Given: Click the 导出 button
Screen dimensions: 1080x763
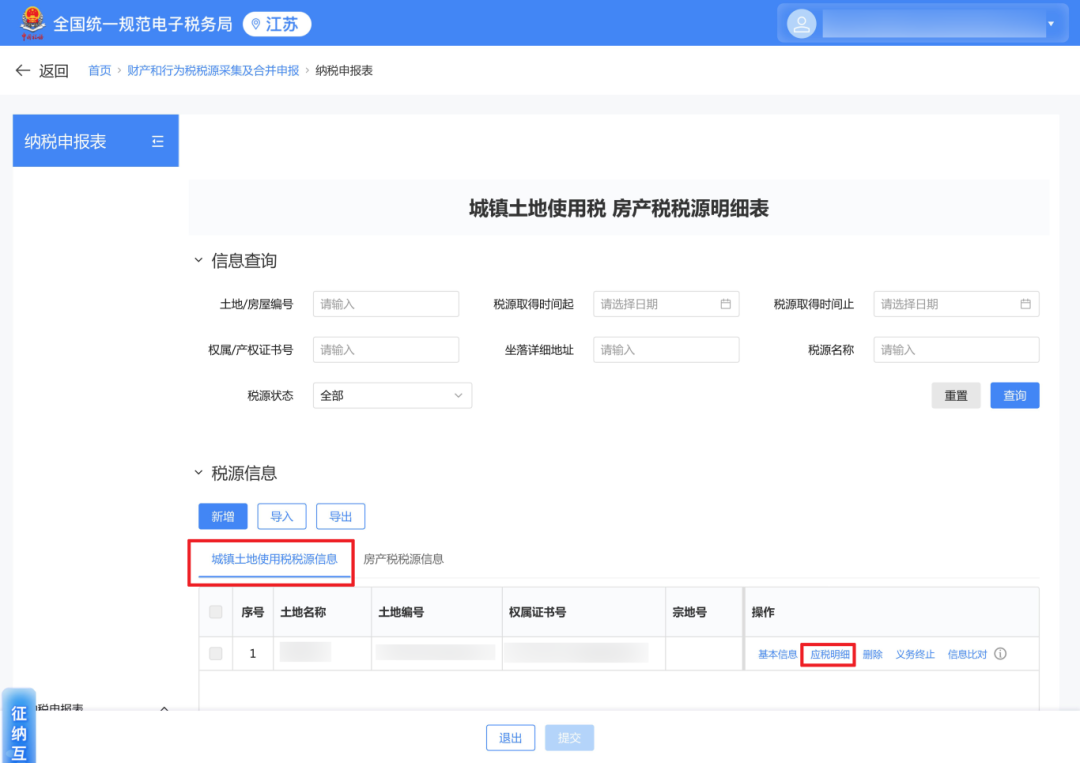Looking at the screenshot, I should pos(340,516).
